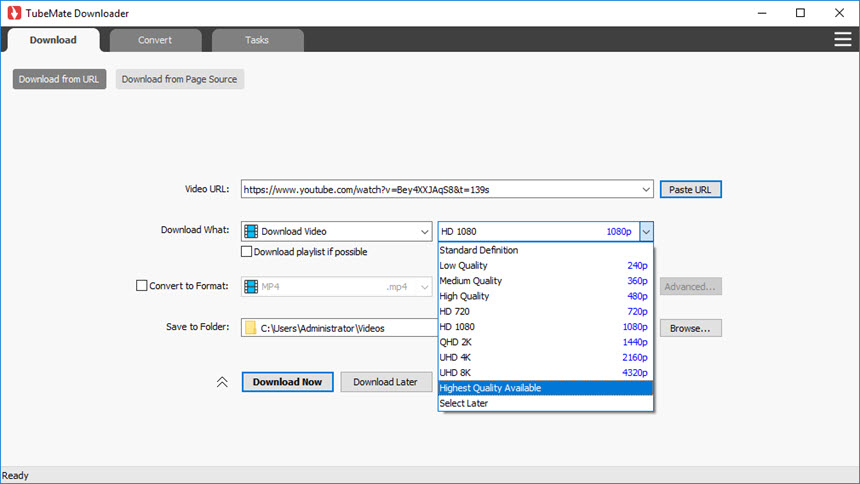Enable Download playlist if possible checkbox
Image resolution: width=860 pixels, height=484 pixels.
tap(247, 252)
